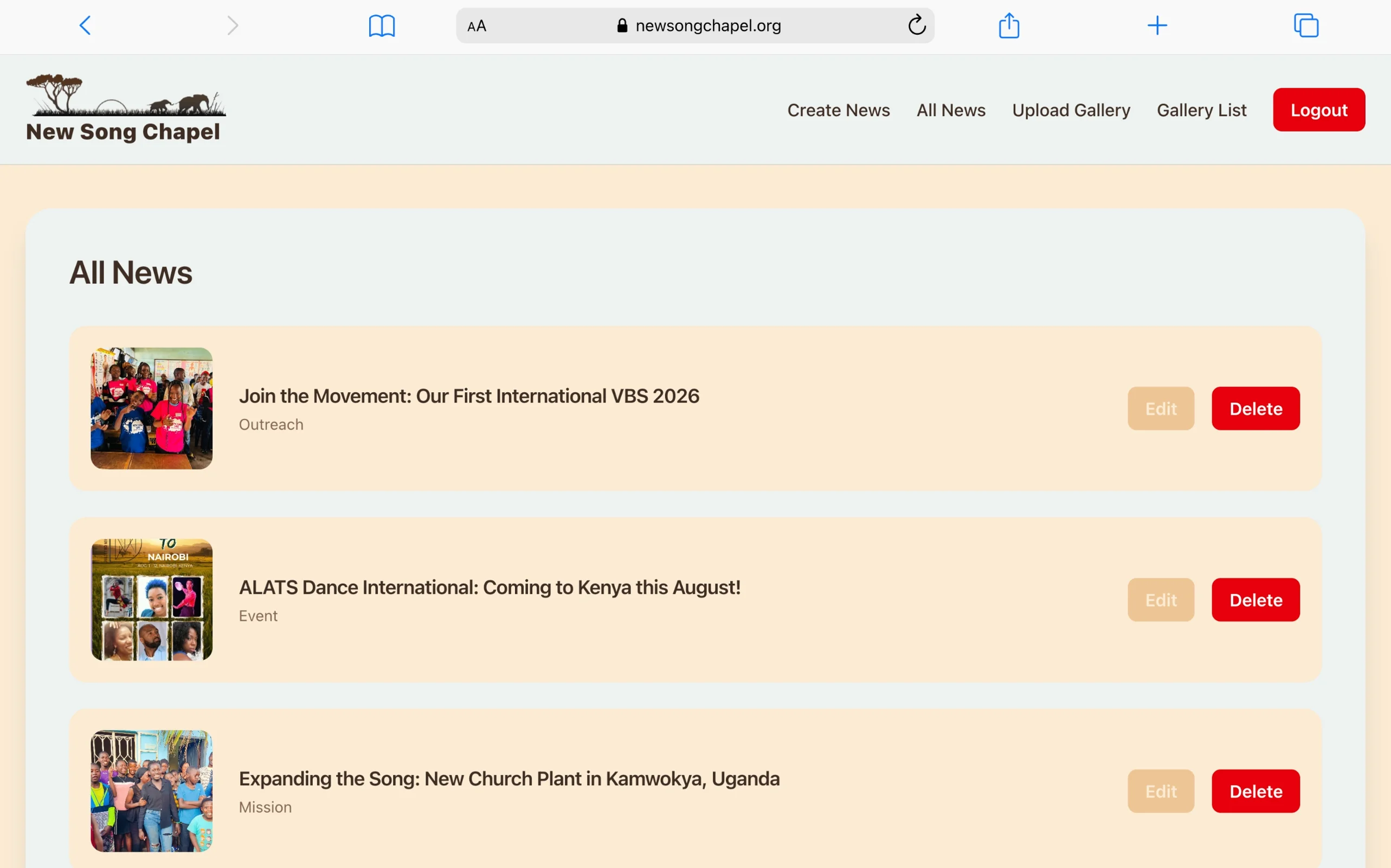Click 'Join the Movement: Our First International VBS 2026' title

click(469, 396)
